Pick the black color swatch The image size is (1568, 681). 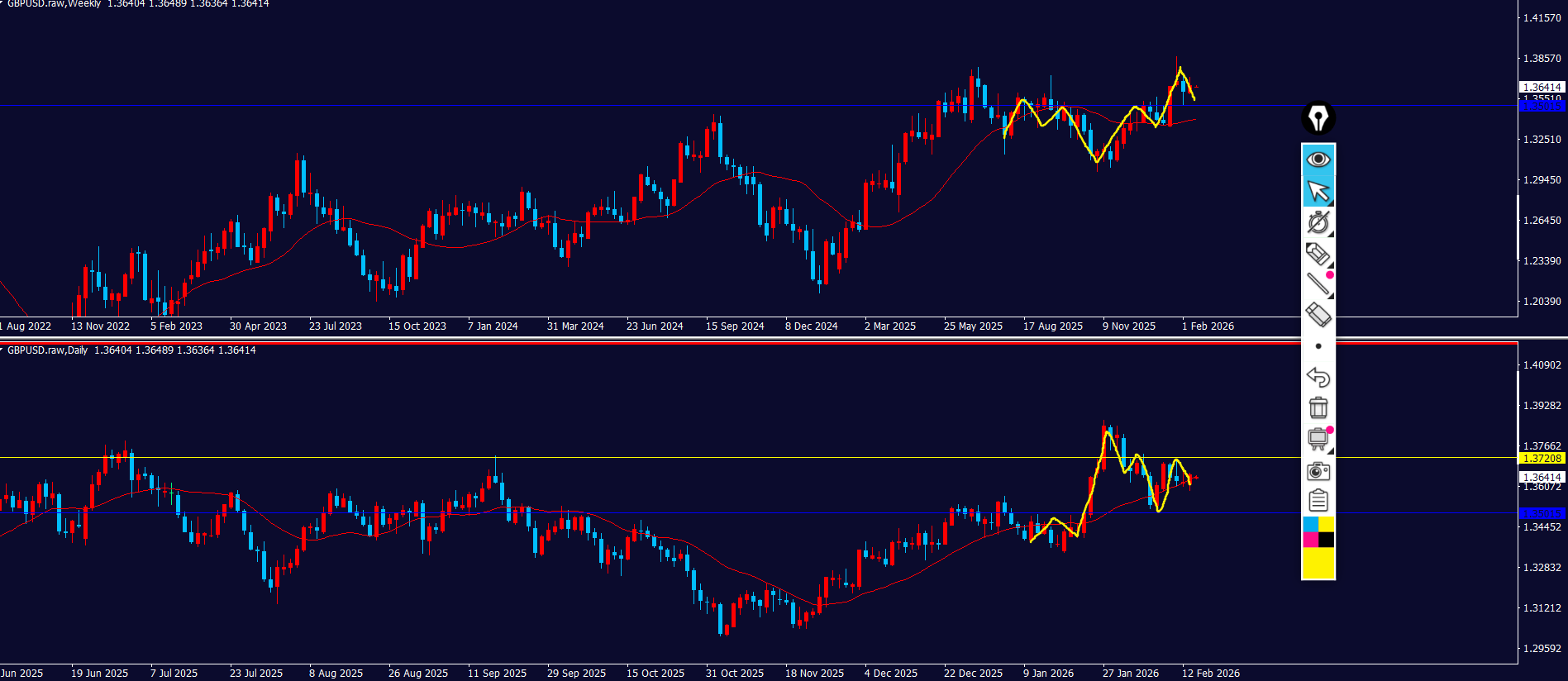[1326, 540]
